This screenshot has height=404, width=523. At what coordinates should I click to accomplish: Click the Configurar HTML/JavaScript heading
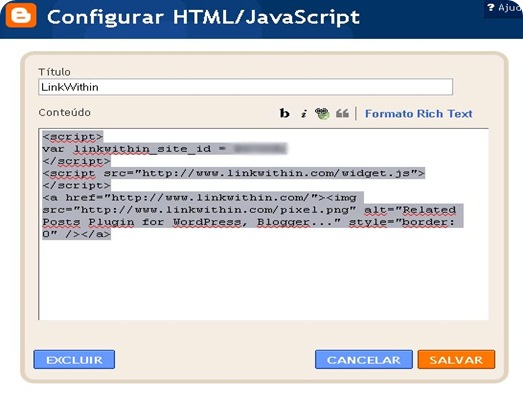pyautogui.click(x=203, y=17)
